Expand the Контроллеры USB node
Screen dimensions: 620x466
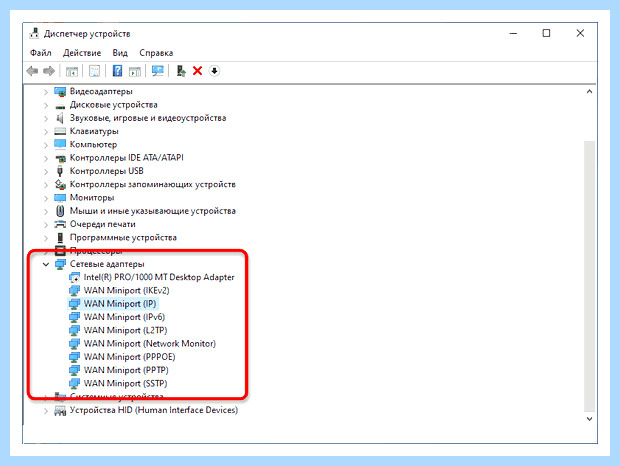pyautogui.click(x=46, y=172)
